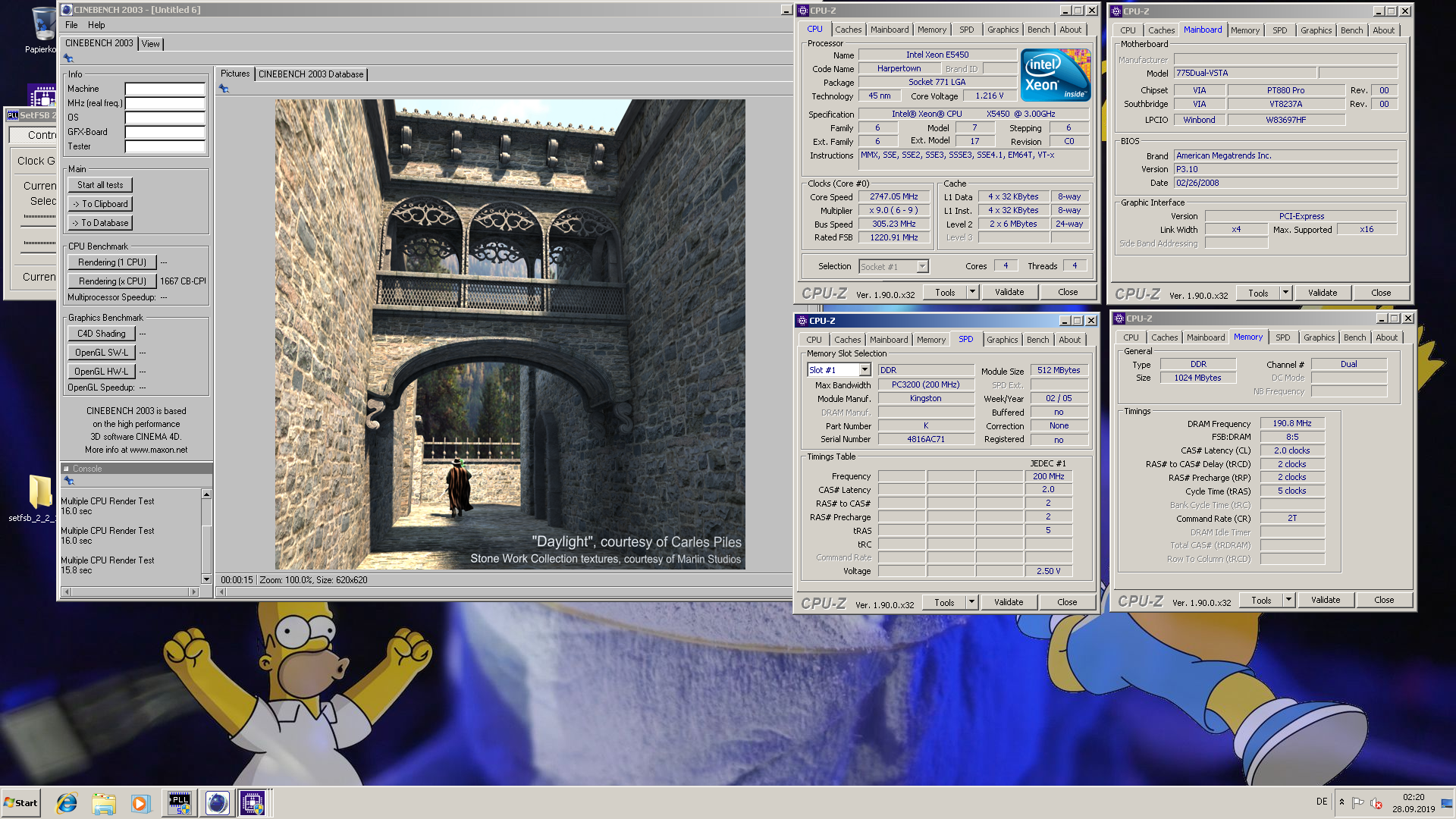Click the MHz (real freq.) input field
1456x819 pixels.
pos(165,103)
